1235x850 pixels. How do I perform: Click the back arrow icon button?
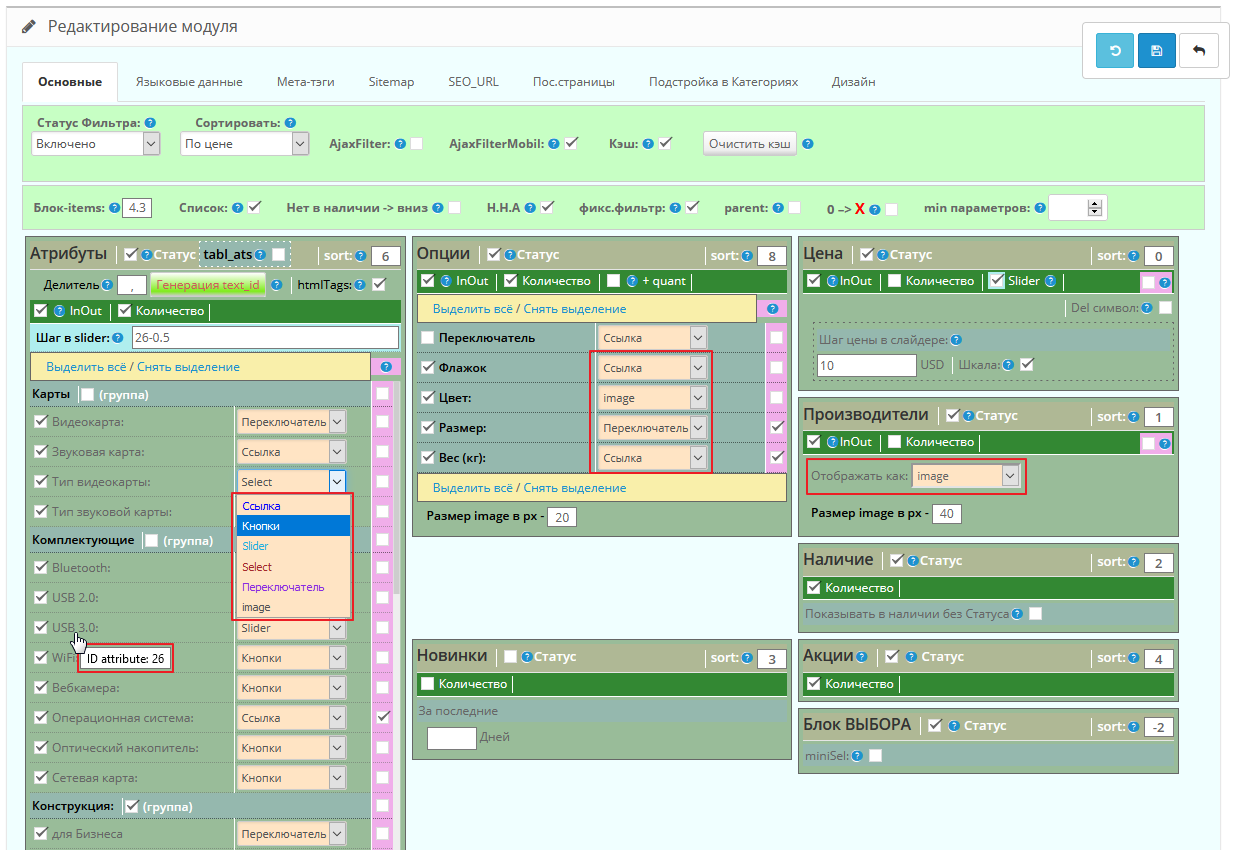point(1198,50)
